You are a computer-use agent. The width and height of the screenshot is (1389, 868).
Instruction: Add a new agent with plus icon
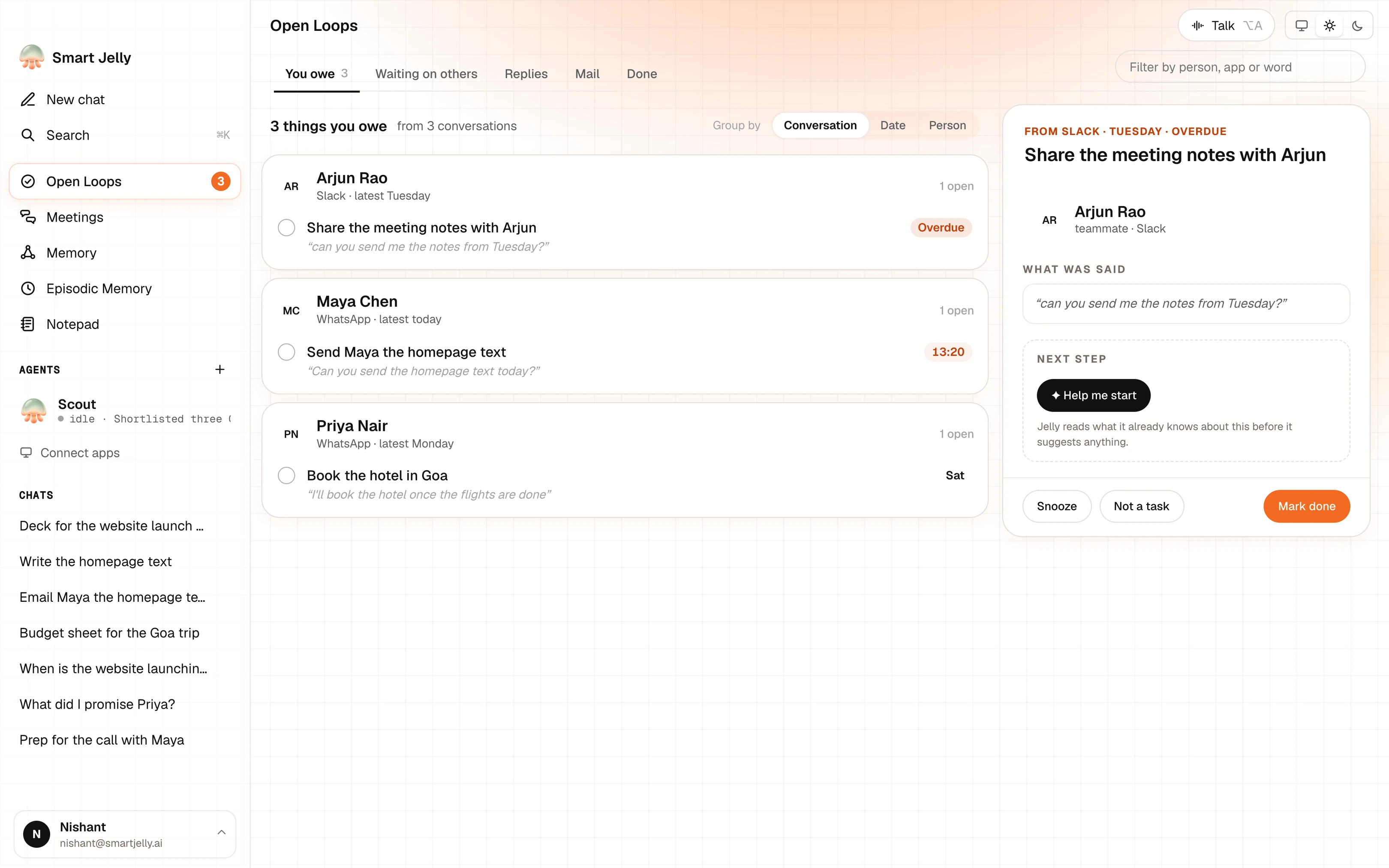click(220, 369)
